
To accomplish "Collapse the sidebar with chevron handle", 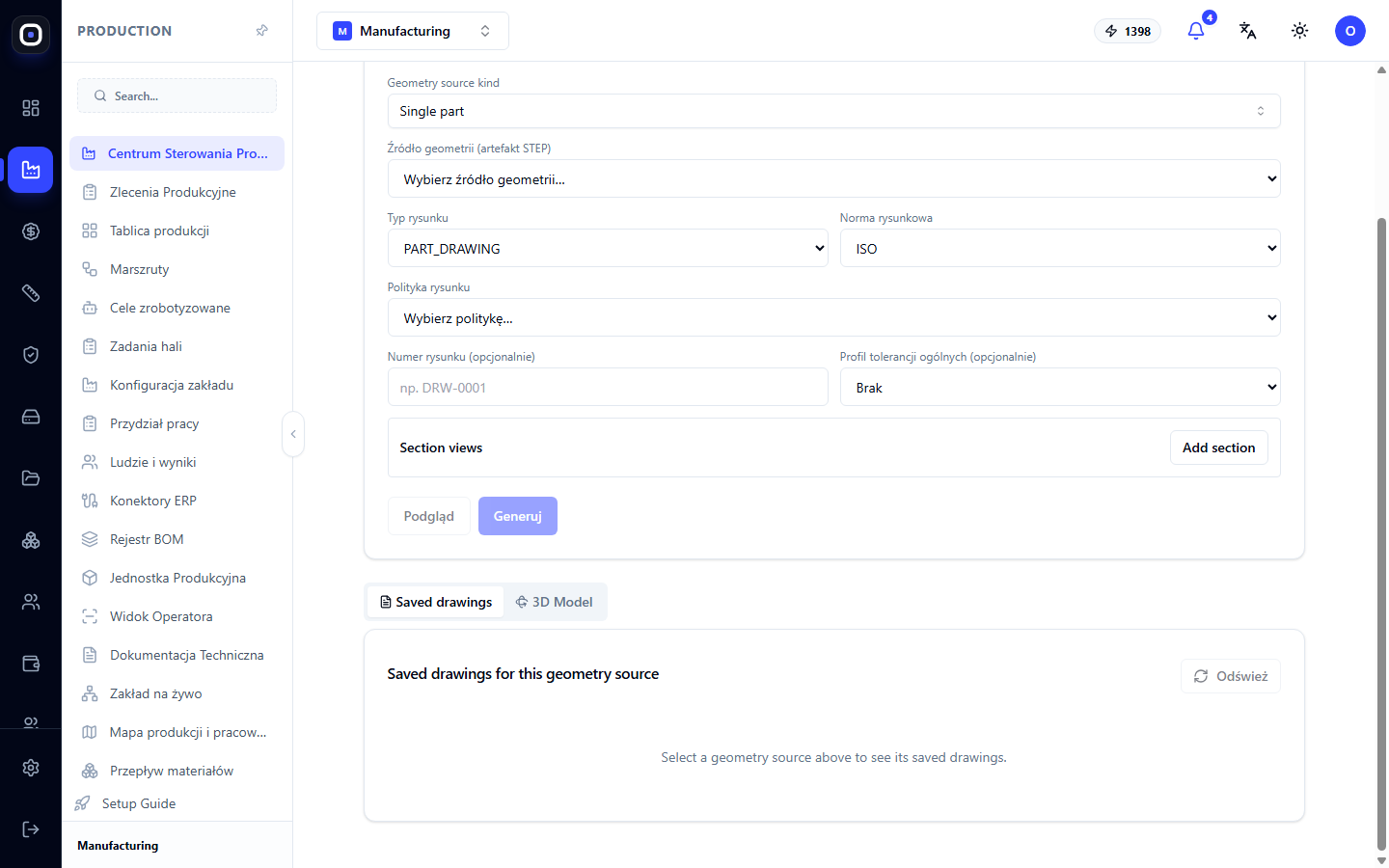I will point(293,434).
